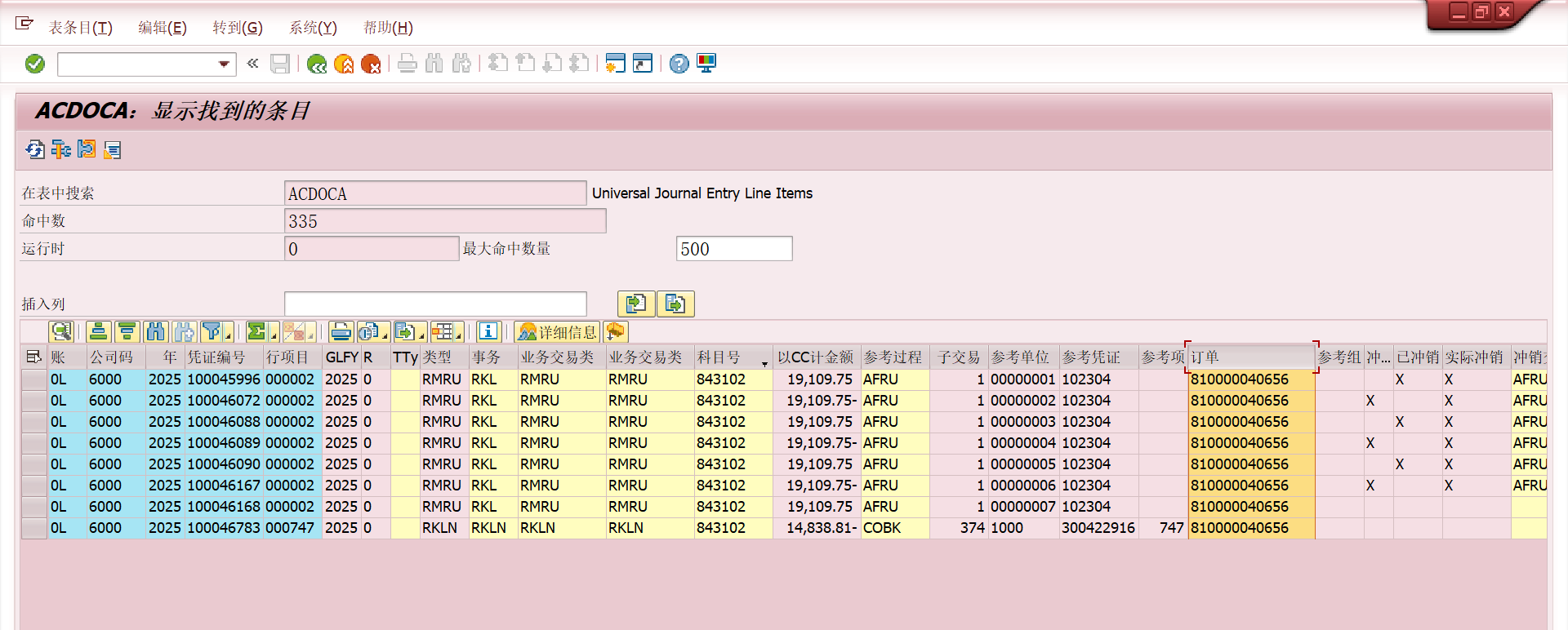Click the select-all rows icon in header
Image resolution: width=1568 pixels, height=630 pixels.
pos(33,357)
